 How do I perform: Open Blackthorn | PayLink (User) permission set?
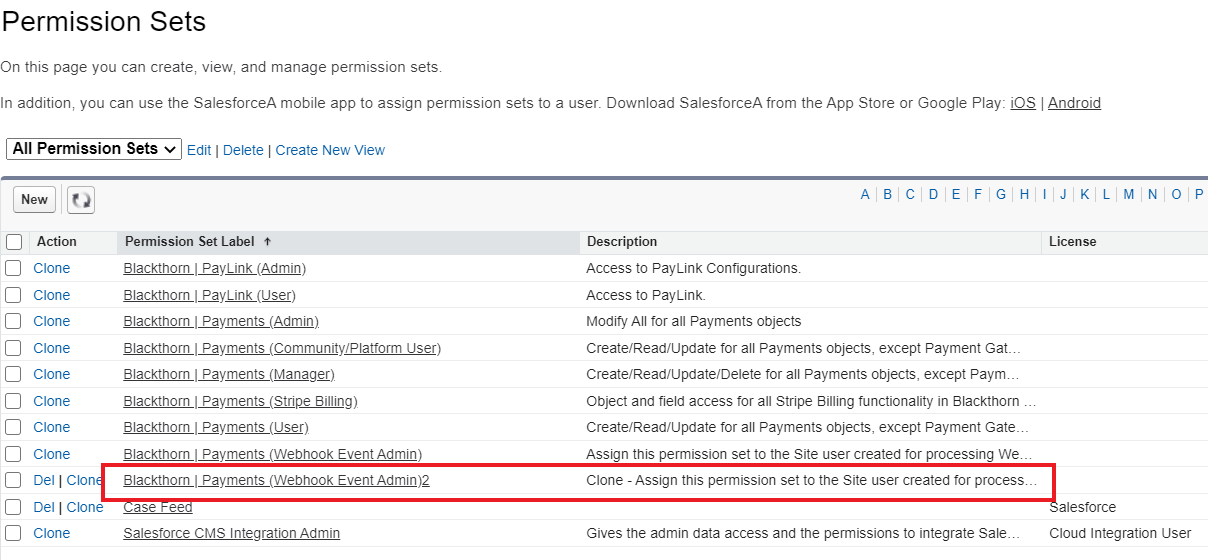(x=209, y=295)
